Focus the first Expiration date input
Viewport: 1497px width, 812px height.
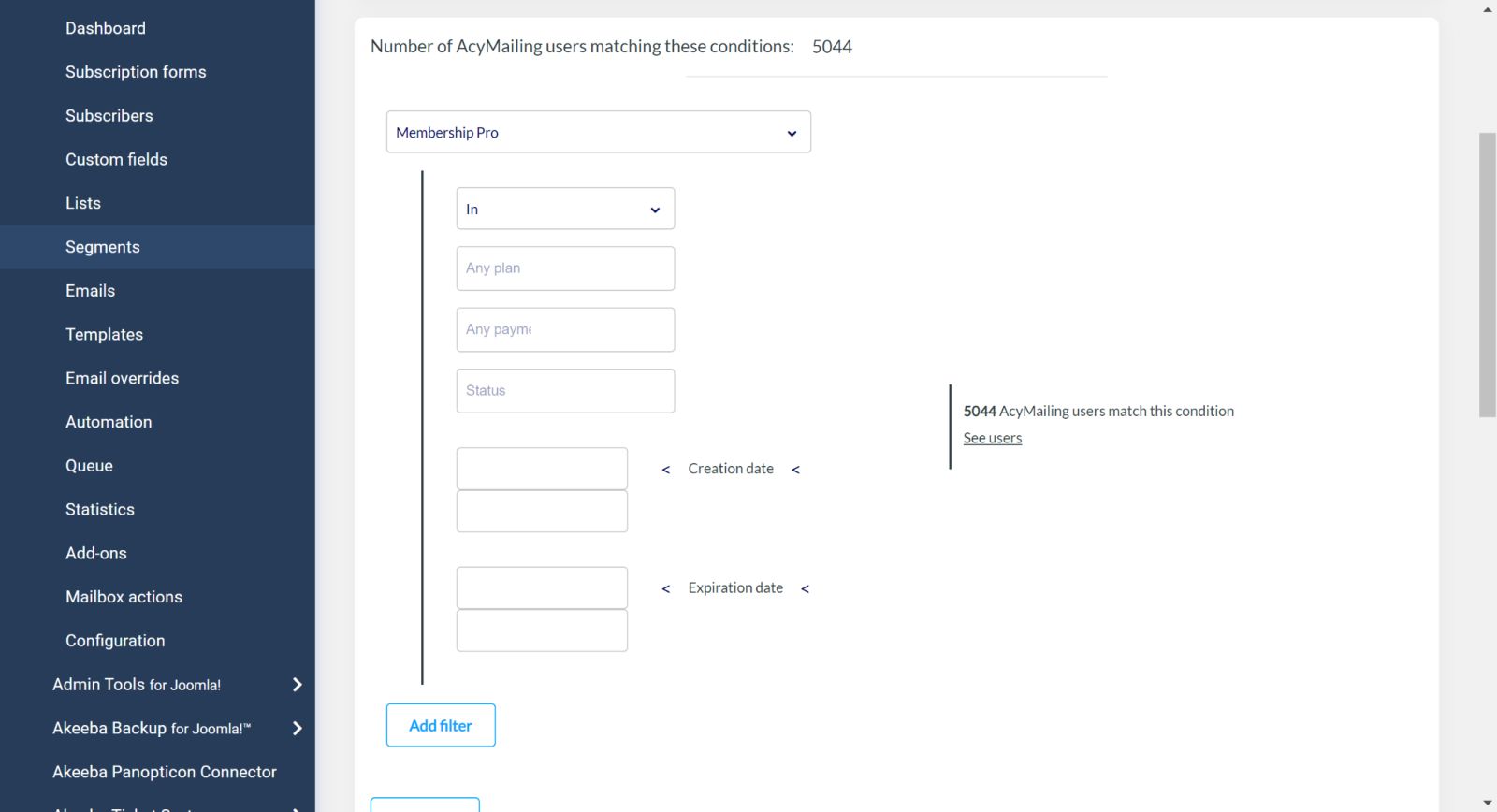pos(542,587)
